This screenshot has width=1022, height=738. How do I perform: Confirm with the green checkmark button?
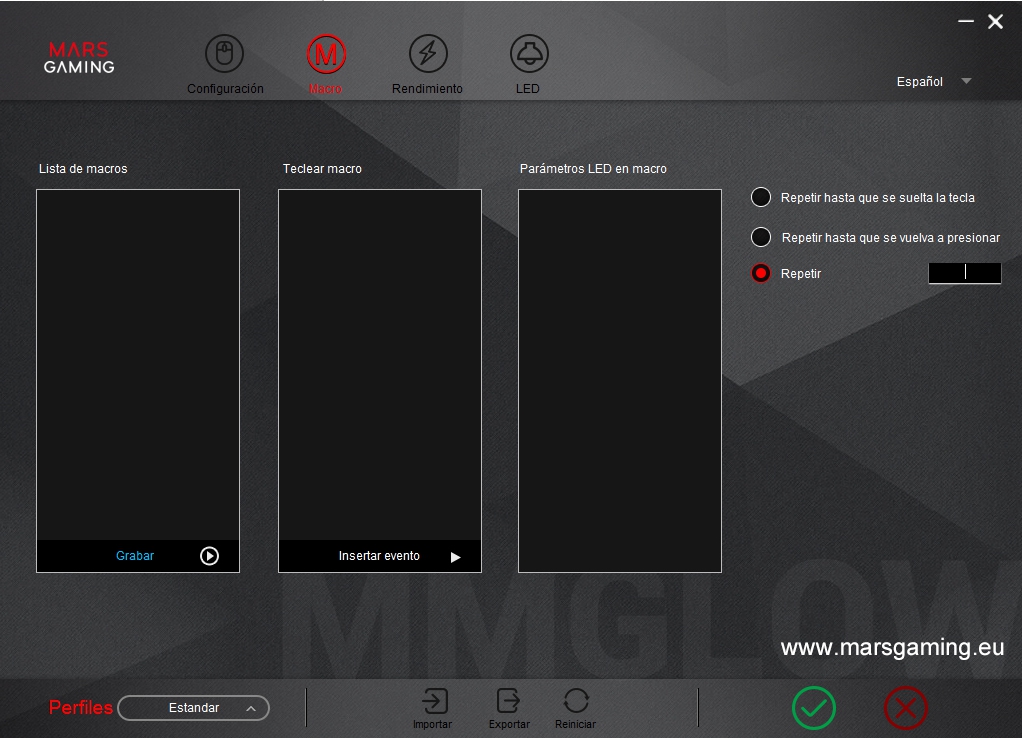click(x=813, y=708)
